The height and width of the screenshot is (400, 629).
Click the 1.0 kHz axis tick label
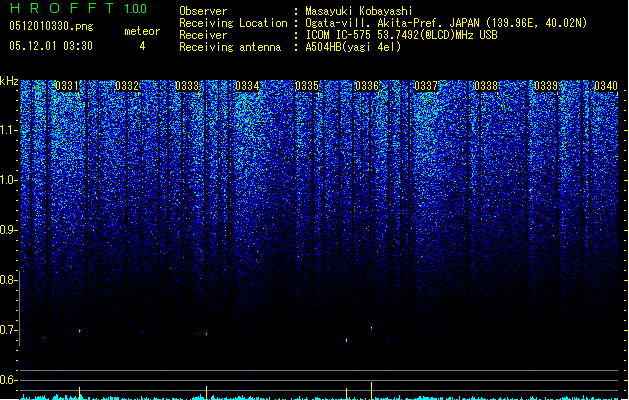coord(8,180)
